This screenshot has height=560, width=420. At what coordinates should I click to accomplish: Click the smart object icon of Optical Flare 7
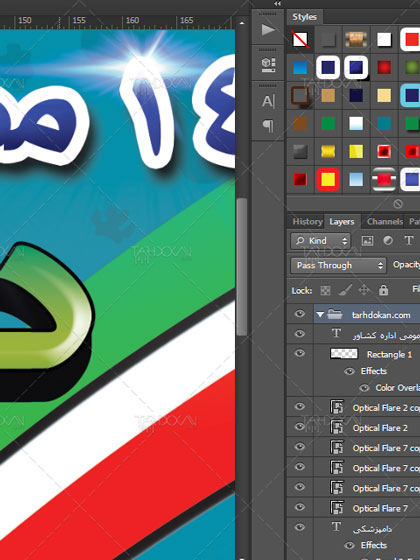pos(337,508)
